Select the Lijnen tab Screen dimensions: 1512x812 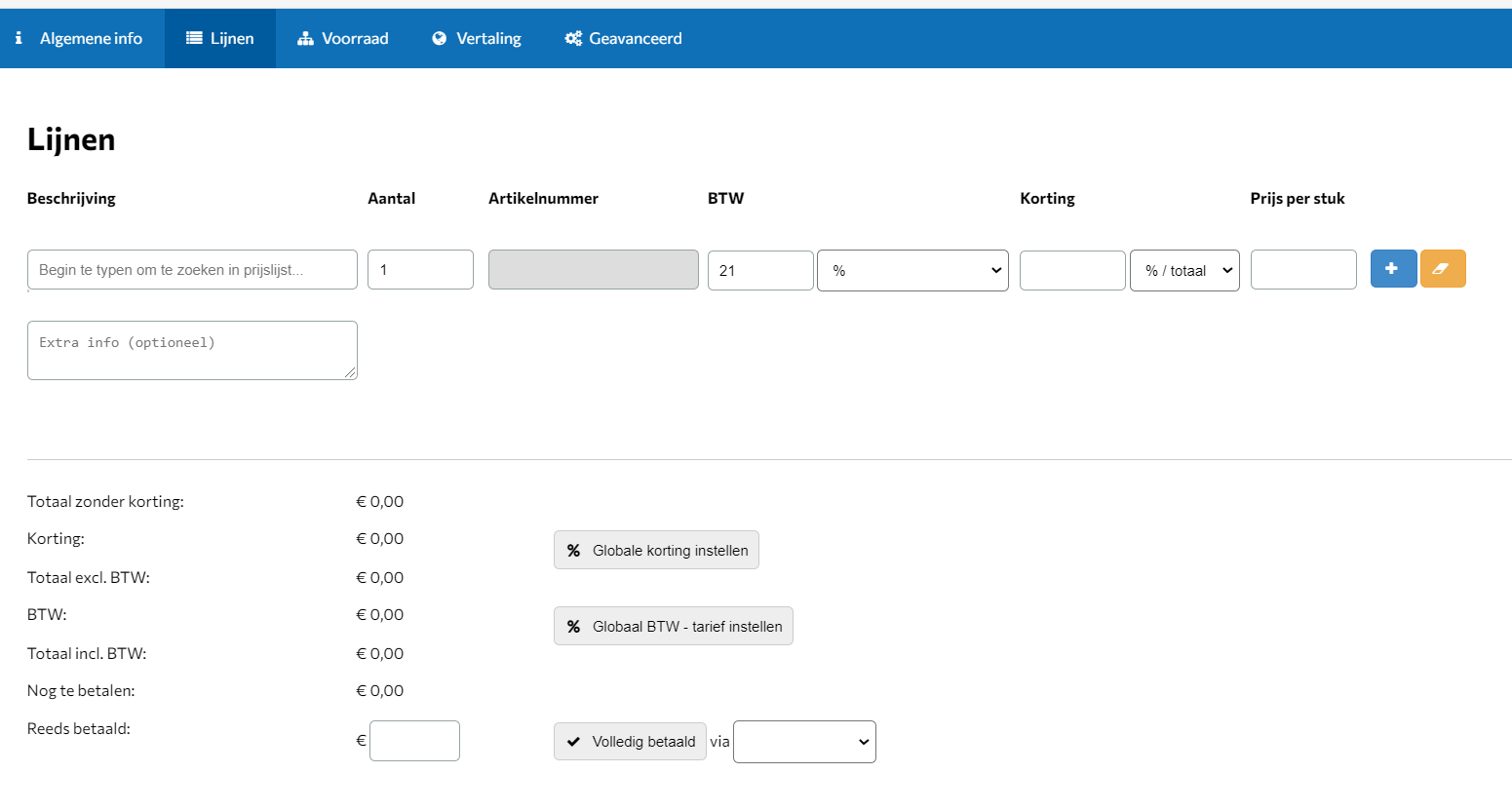pyautogui.click(x=220, y=39)
